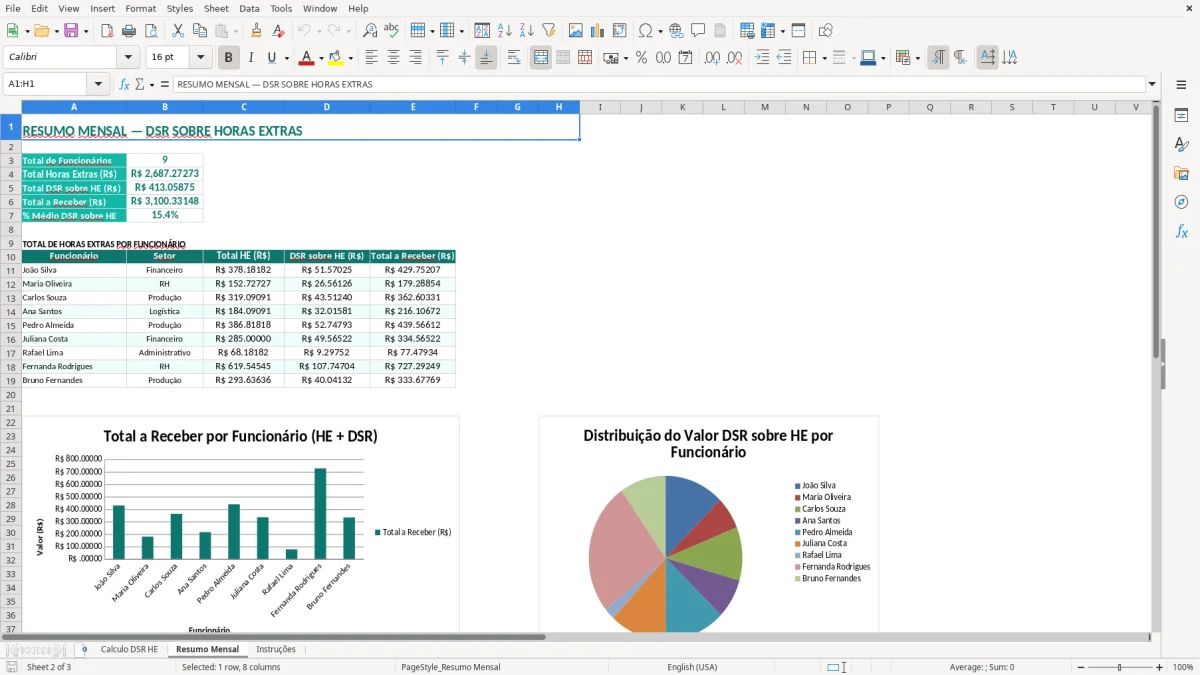Expand the formula bar
The image size is (1200, 675).
click(x=1153, y=84)
